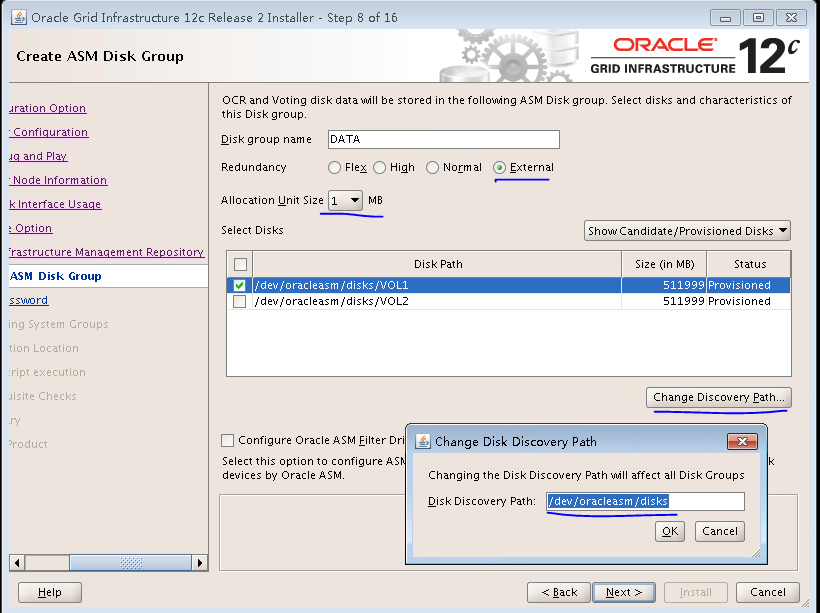Click OK in Disk Discovery Path dialog

pyautogui.click(x=670, y=531)
